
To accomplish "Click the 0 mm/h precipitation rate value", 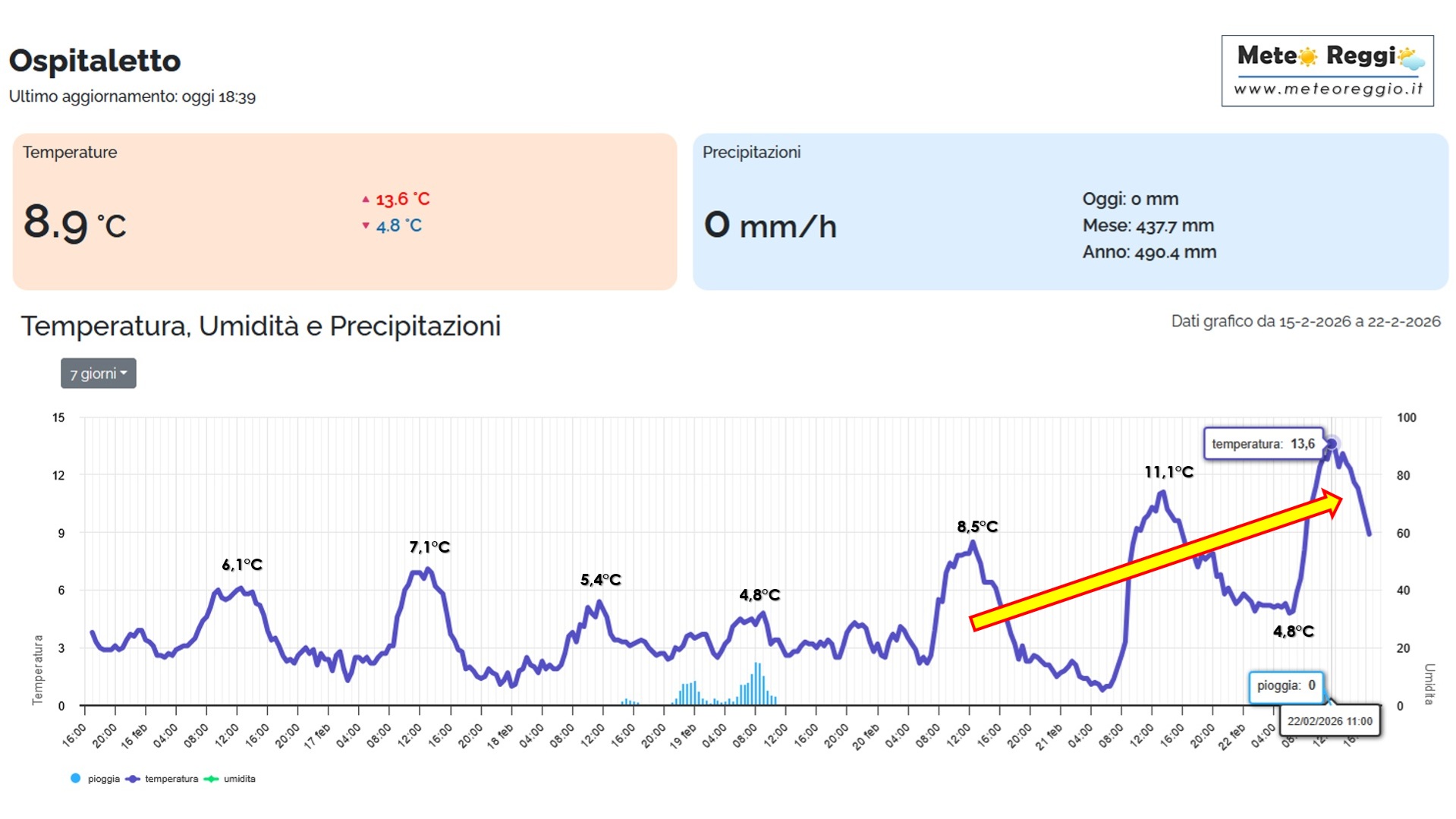I will (770, 225).
